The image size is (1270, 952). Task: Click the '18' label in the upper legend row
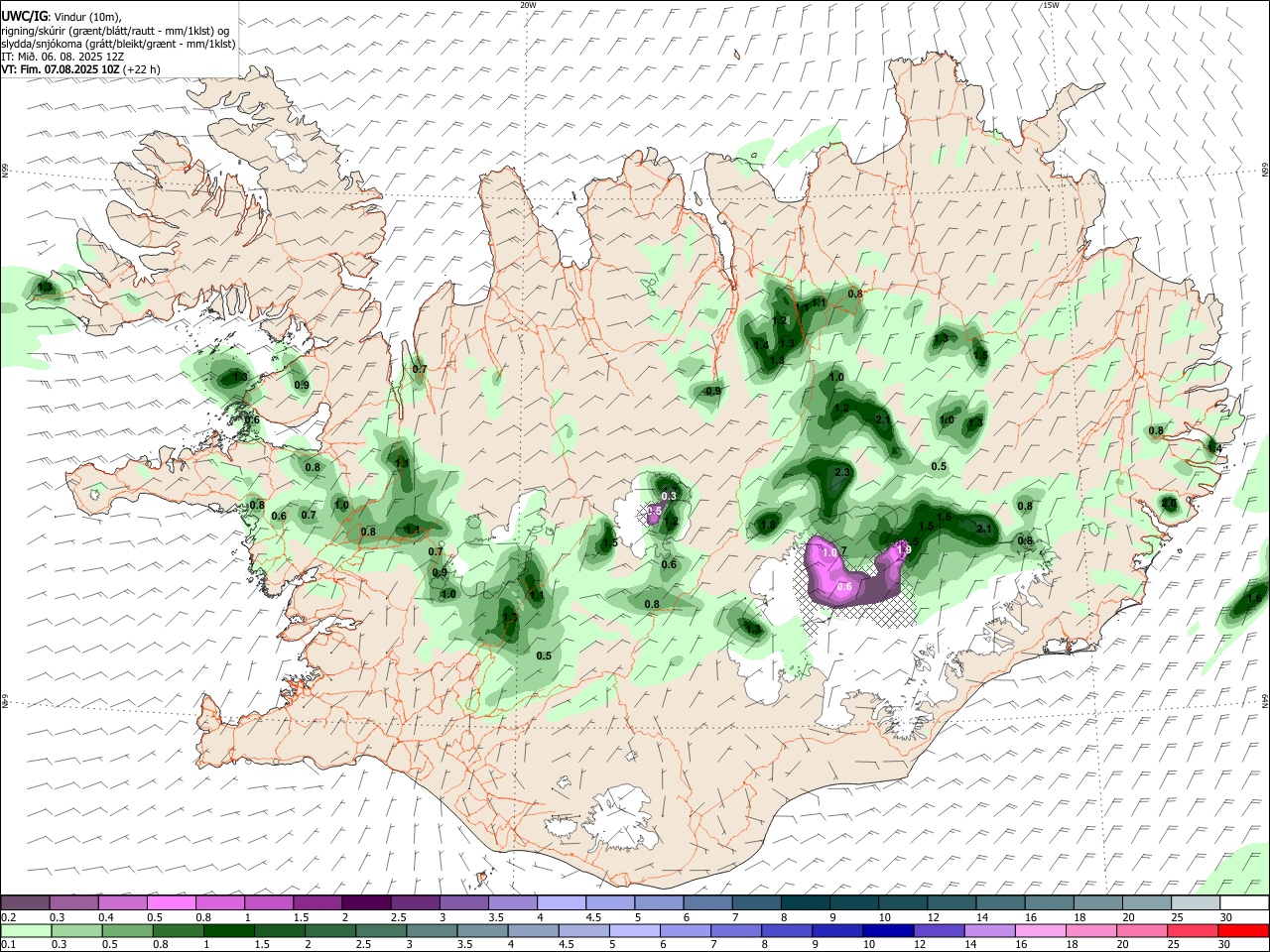coord(1079,917)
